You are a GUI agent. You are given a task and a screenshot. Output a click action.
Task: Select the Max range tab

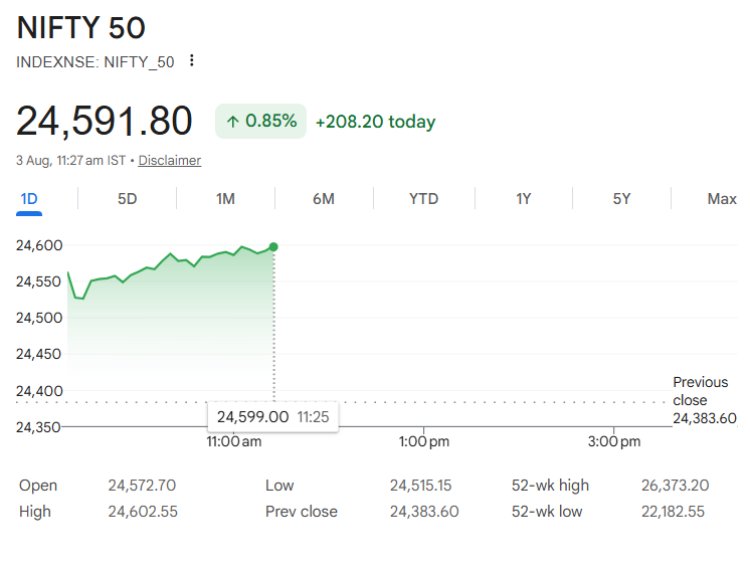(x=722, y=199)
